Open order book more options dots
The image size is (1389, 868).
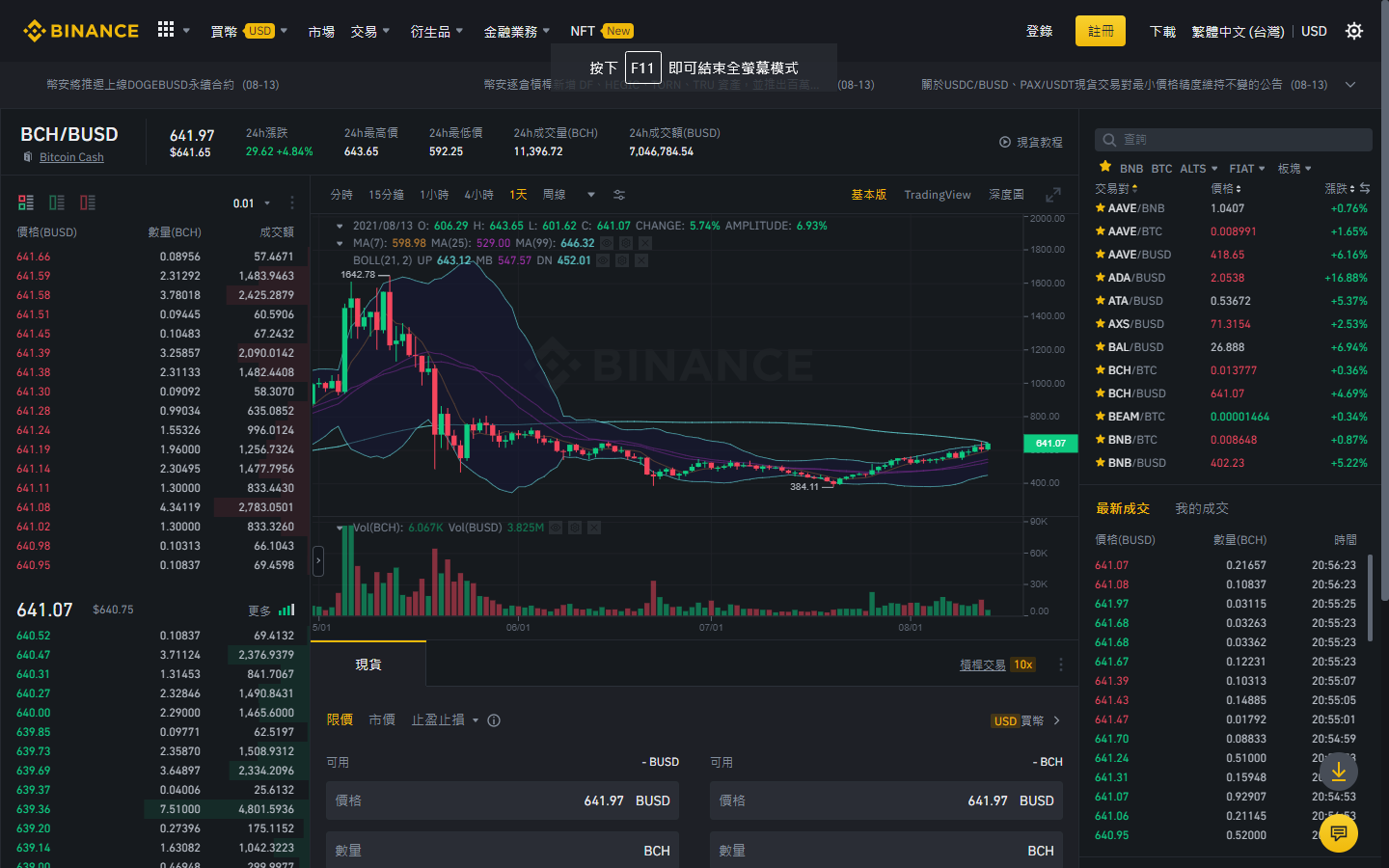(291, 203)
